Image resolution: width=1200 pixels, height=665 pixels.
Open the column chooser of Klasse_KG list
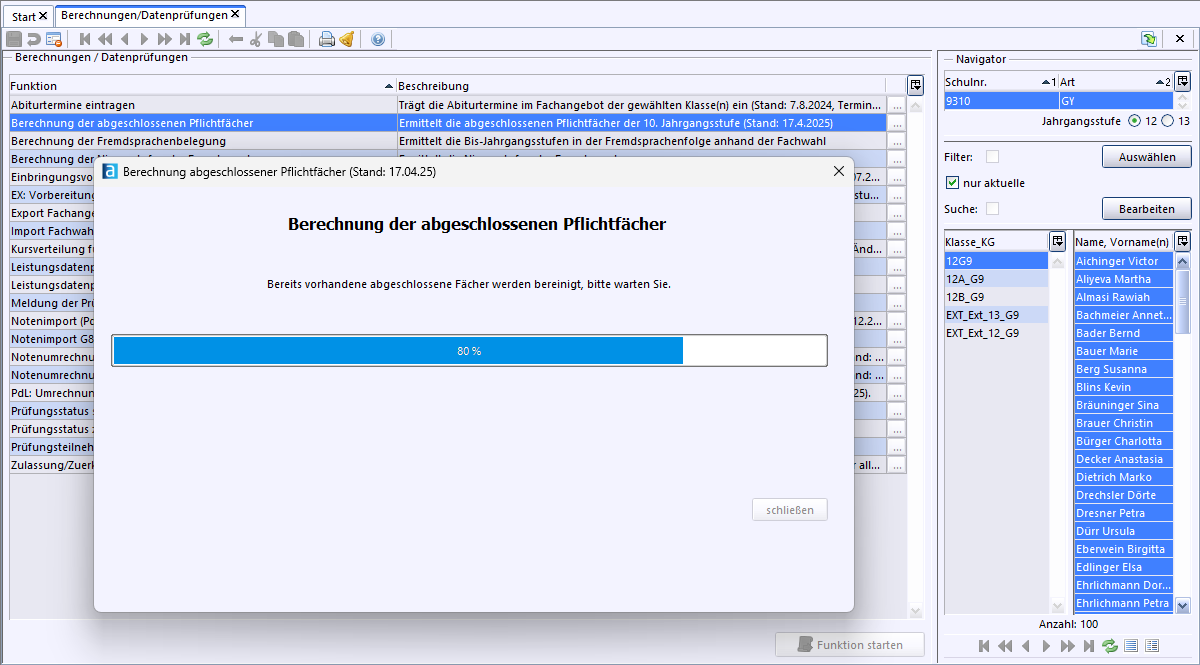point(1057,241)
